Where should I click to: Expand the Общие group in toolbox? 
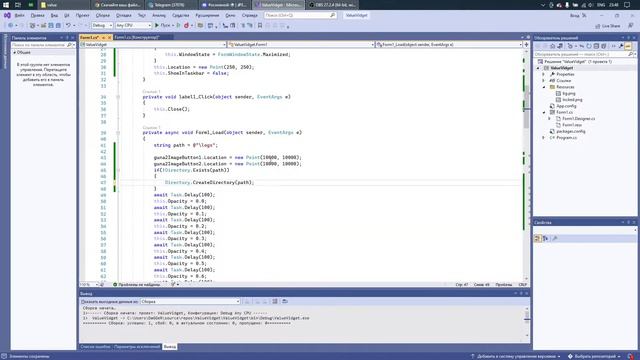tap(15, 53)
